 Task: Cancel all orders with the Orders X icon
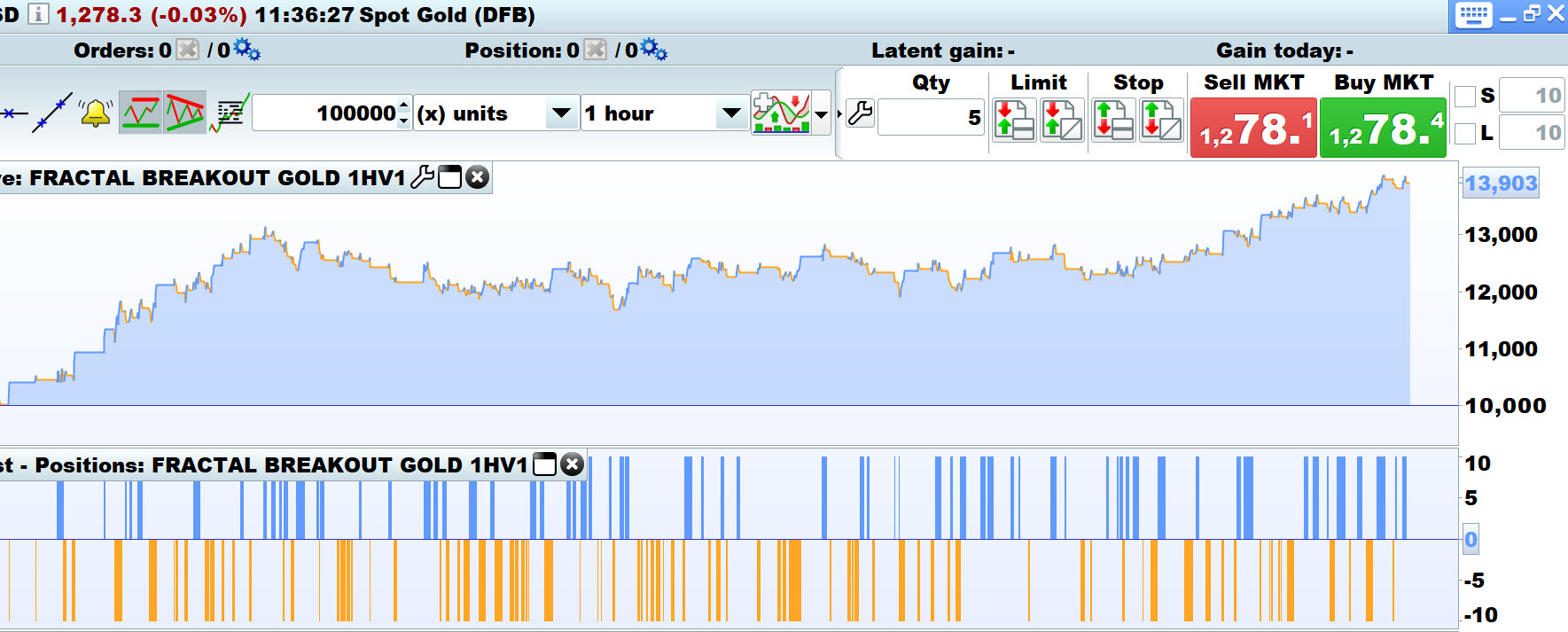pos(188,50)
